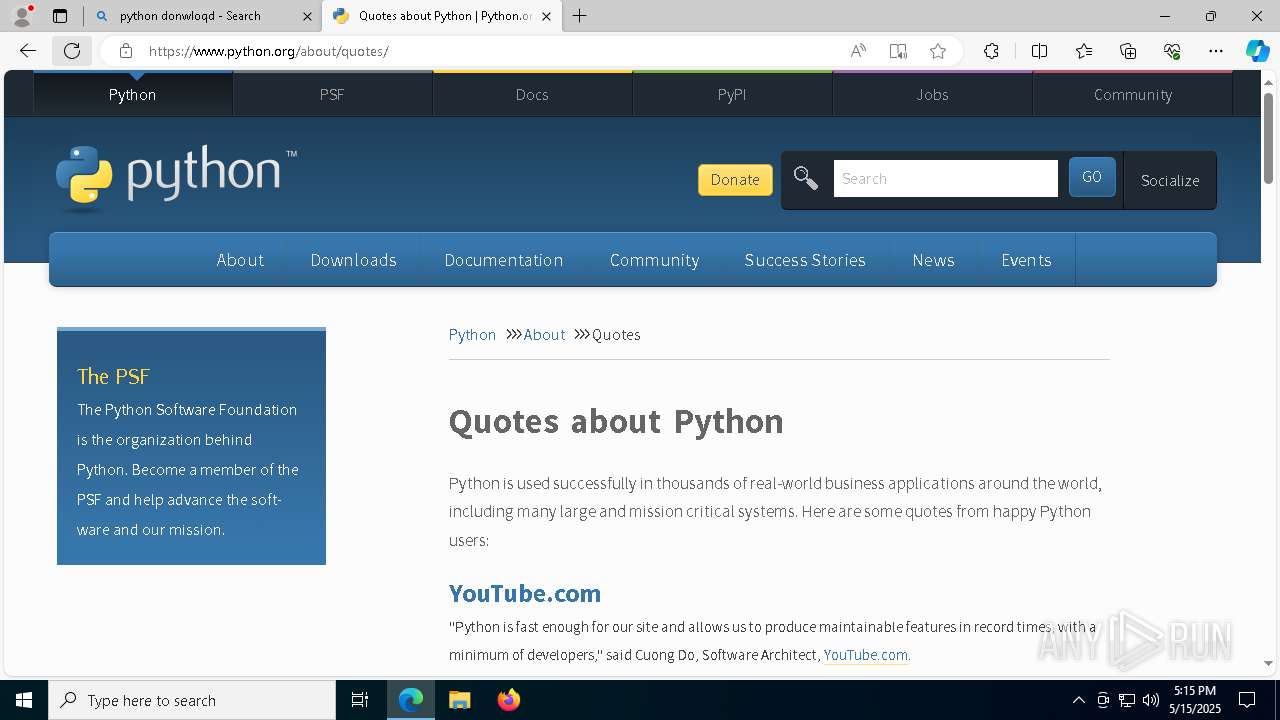This screenshot has height=720, width=1280.
Task: Click the python logo to go home
Action: (176, 178)
